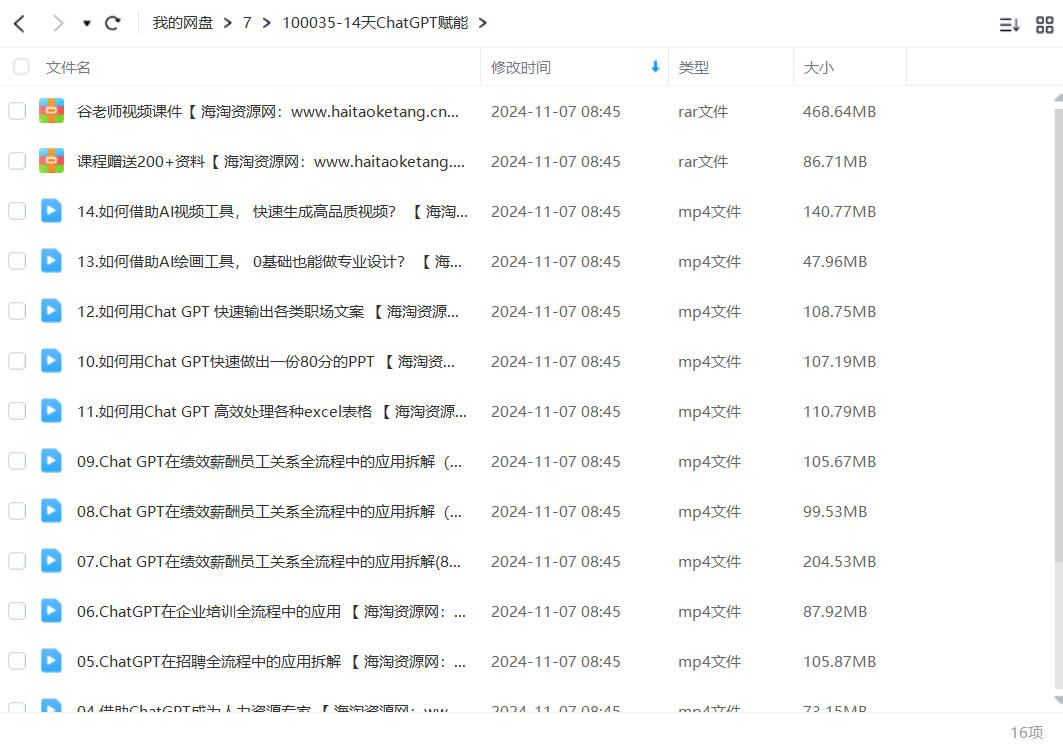The height and width of the screenshot is (754, 1063).
Task: Switch to grid view
Action: pos(1045,25)
